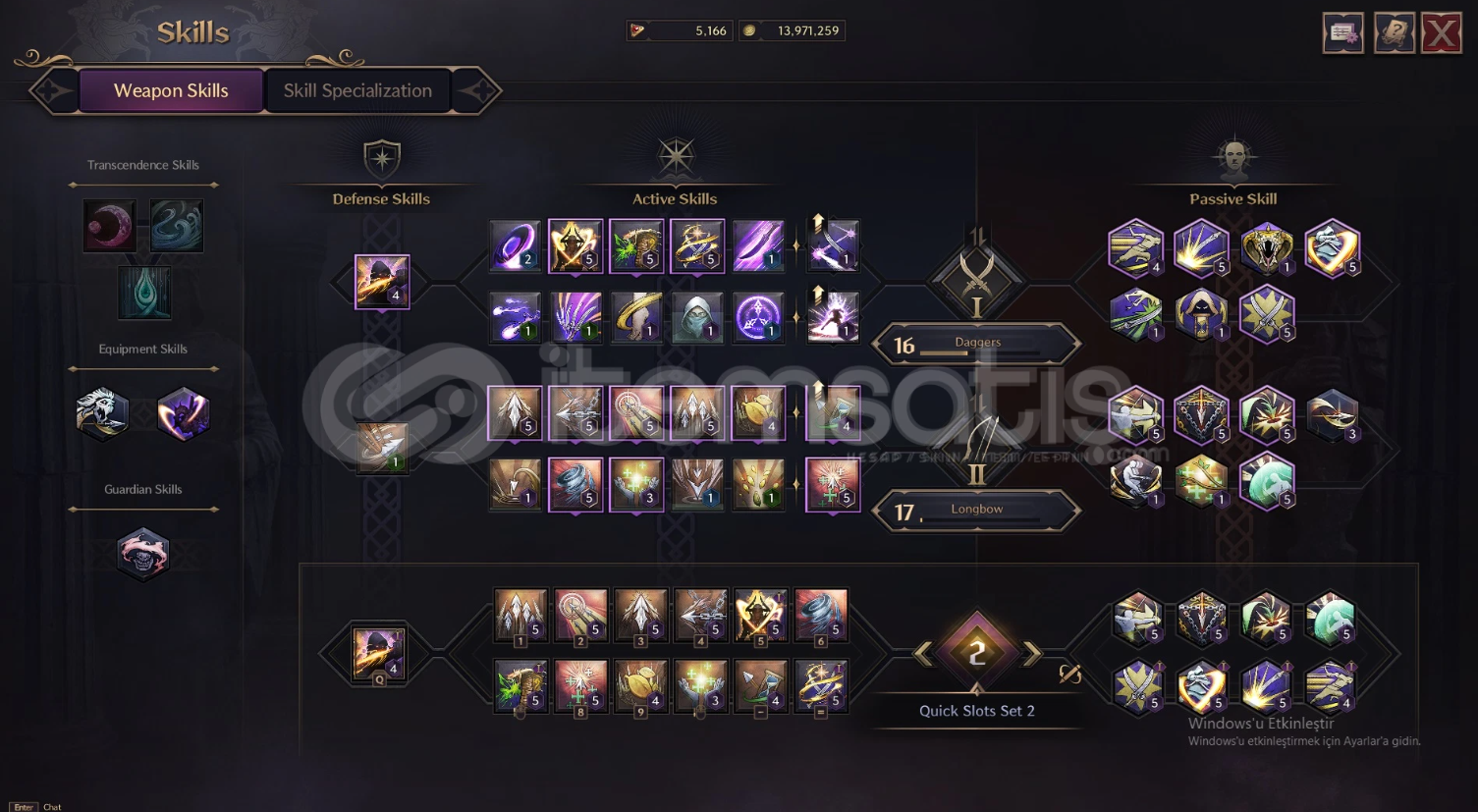Switch to Weapon Skills tab
This screenshot has height=812, width=1478.
[171, 90]
